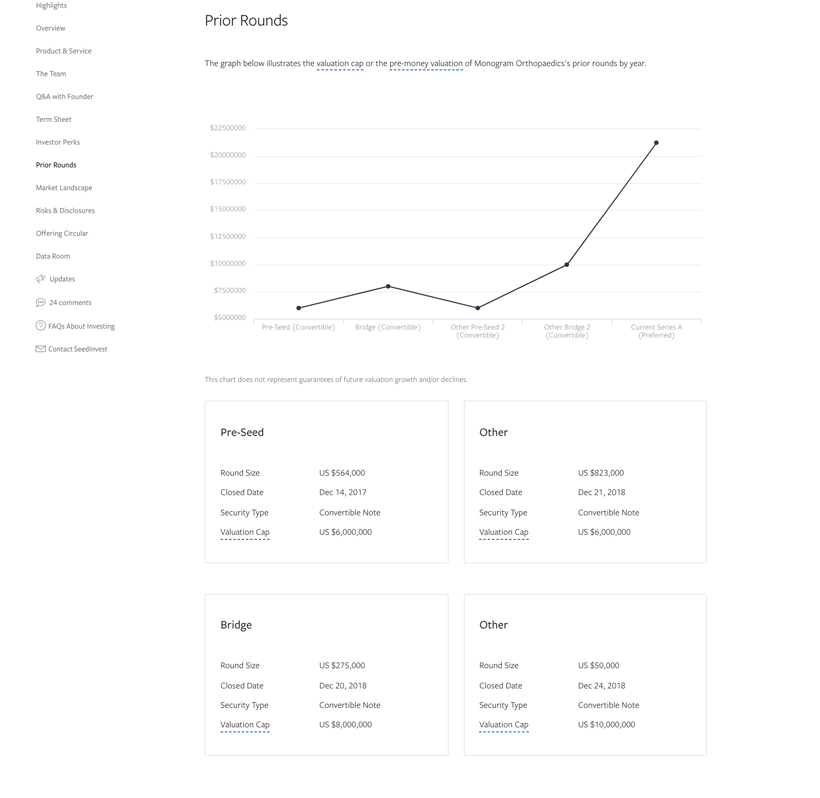The image size is (820, 798).
Task: Click Valuation Cap label in Pre-Seed card
Action: point(245,532)
